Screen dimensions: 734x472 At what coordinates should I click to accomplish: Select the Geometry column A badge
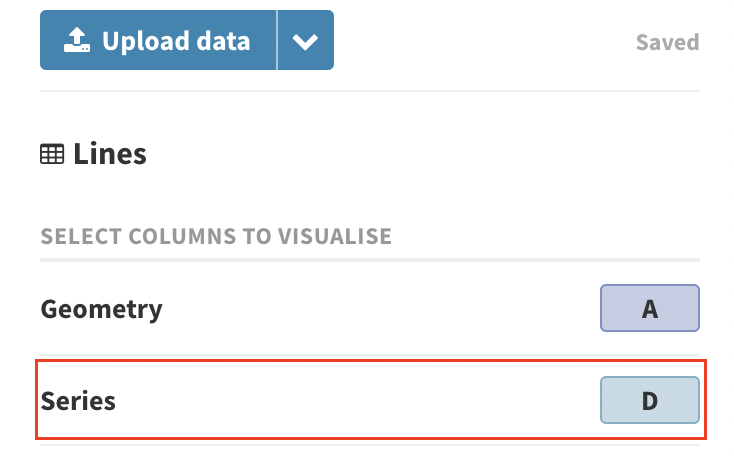650,308
